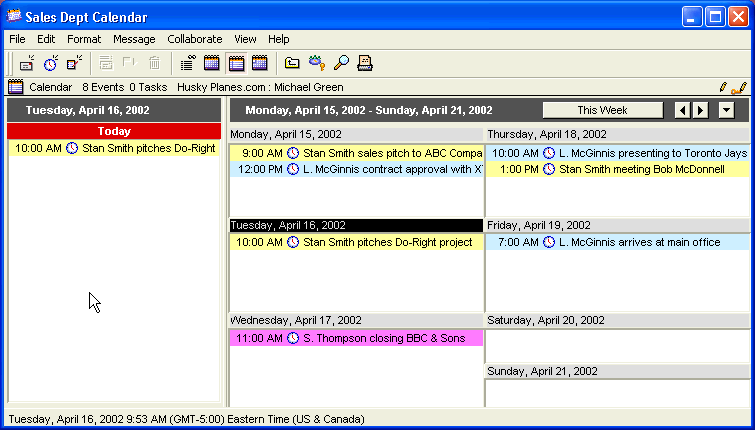Click the single pencil icon in info bar
Screen dimensions: 755x430
pos(723,87)
